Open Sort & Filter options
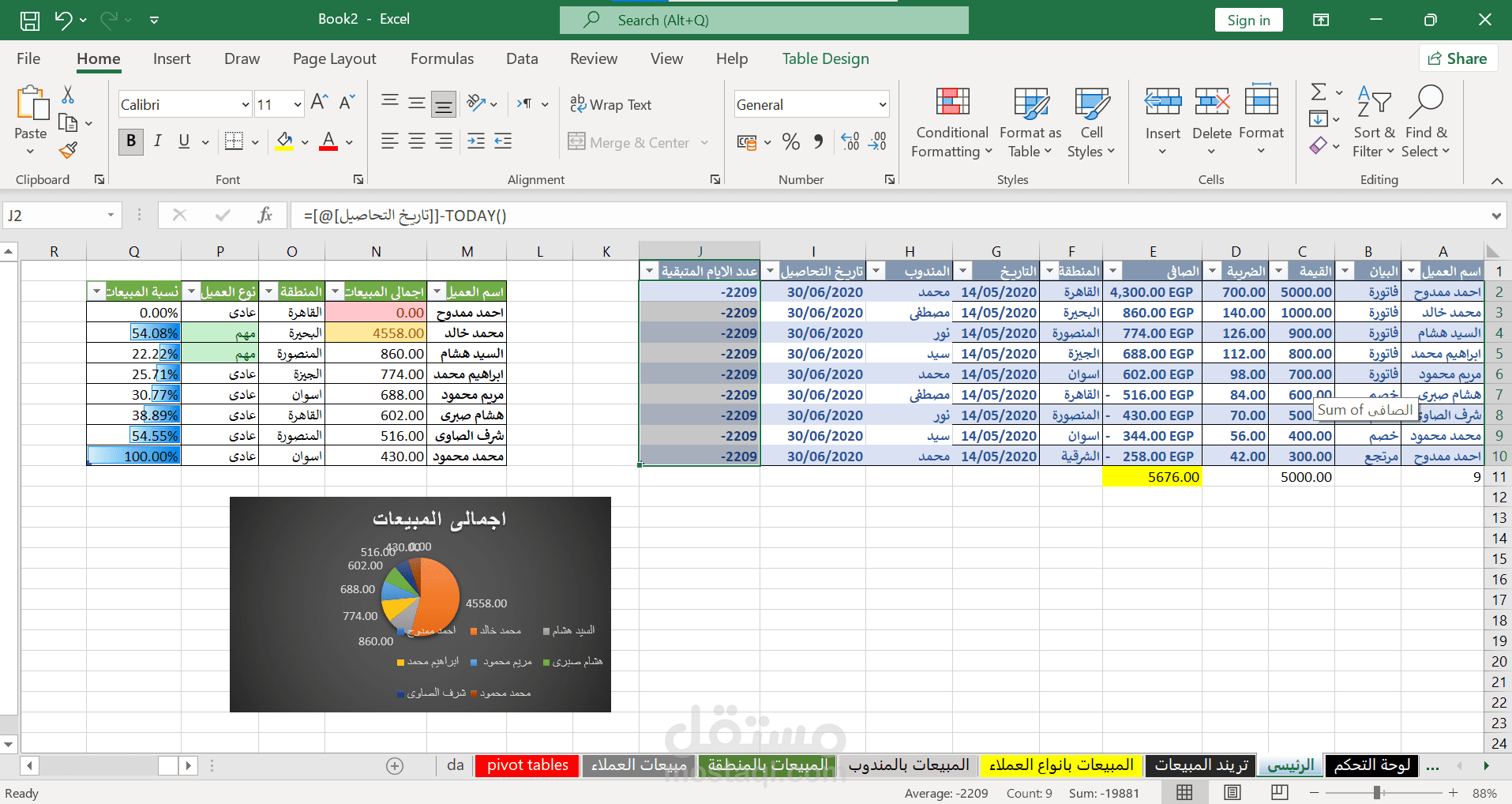1512x804 pixels. (x=1374, y=122)
